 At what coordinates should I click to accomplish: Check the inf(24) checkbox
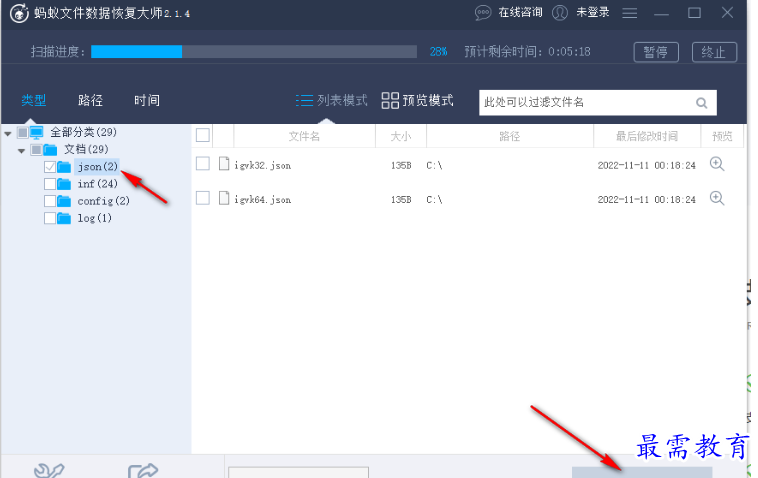tap(50, 184)
